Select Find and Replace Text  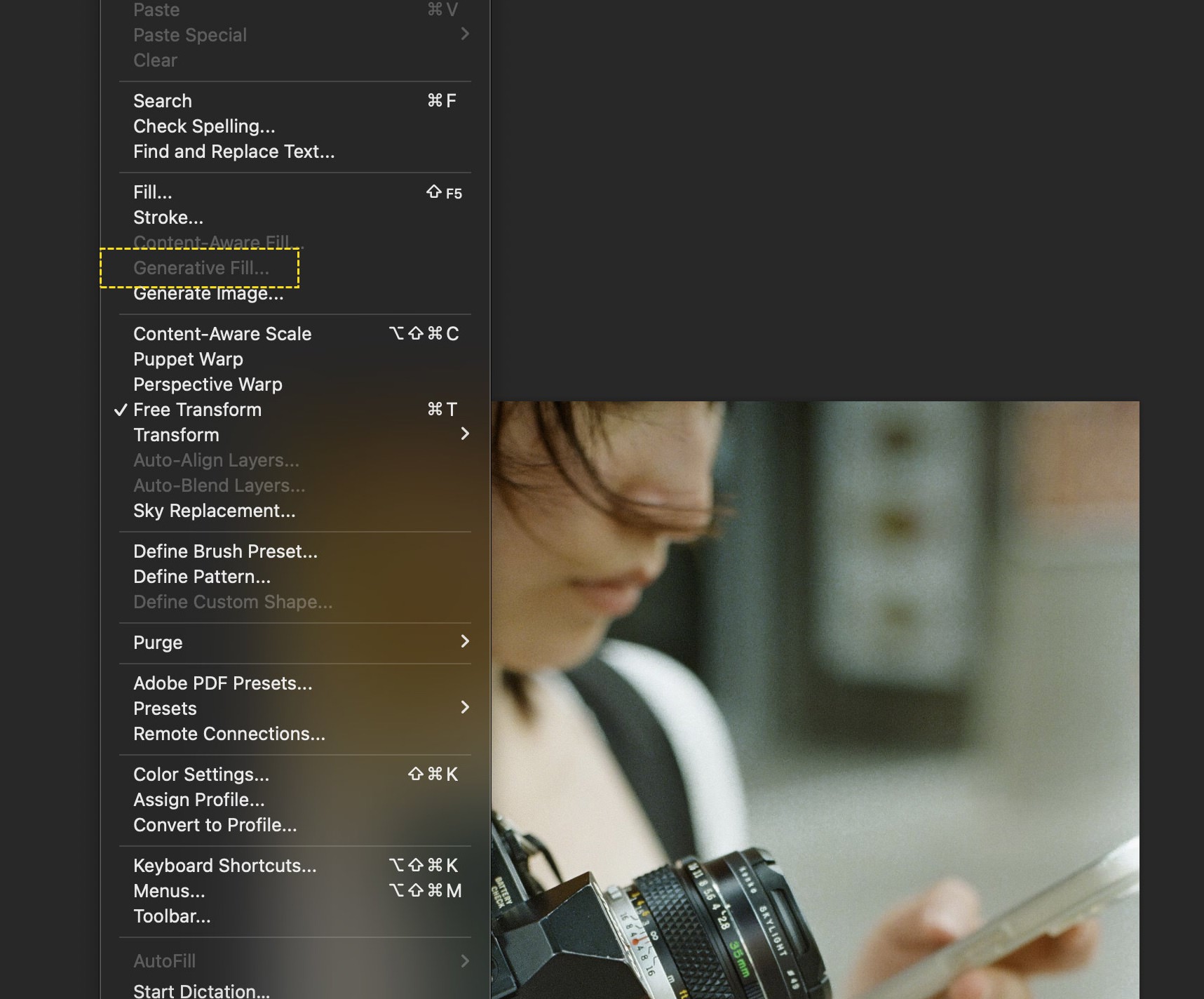click(x=234, y=152)
